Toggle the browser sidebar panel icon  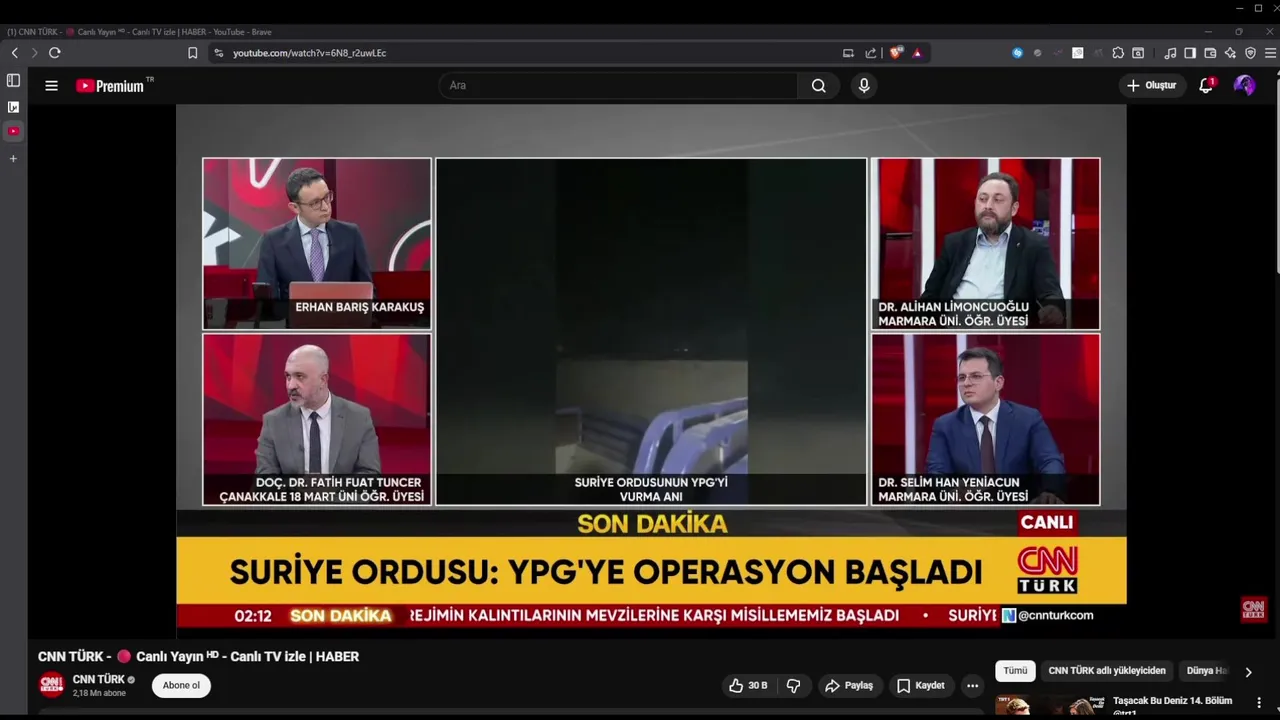pyautogui.click(x=1190, y=53)
